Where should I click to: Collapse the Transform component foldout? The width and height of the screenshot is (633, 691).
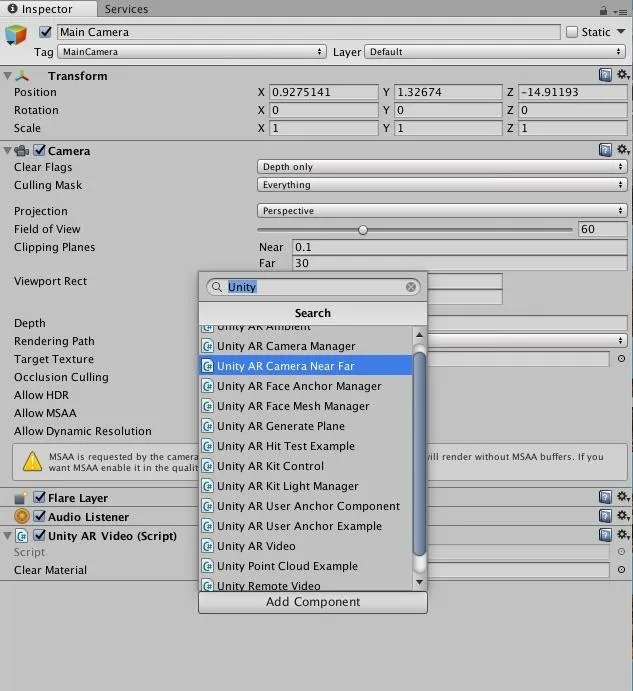[x=7, y=76]
